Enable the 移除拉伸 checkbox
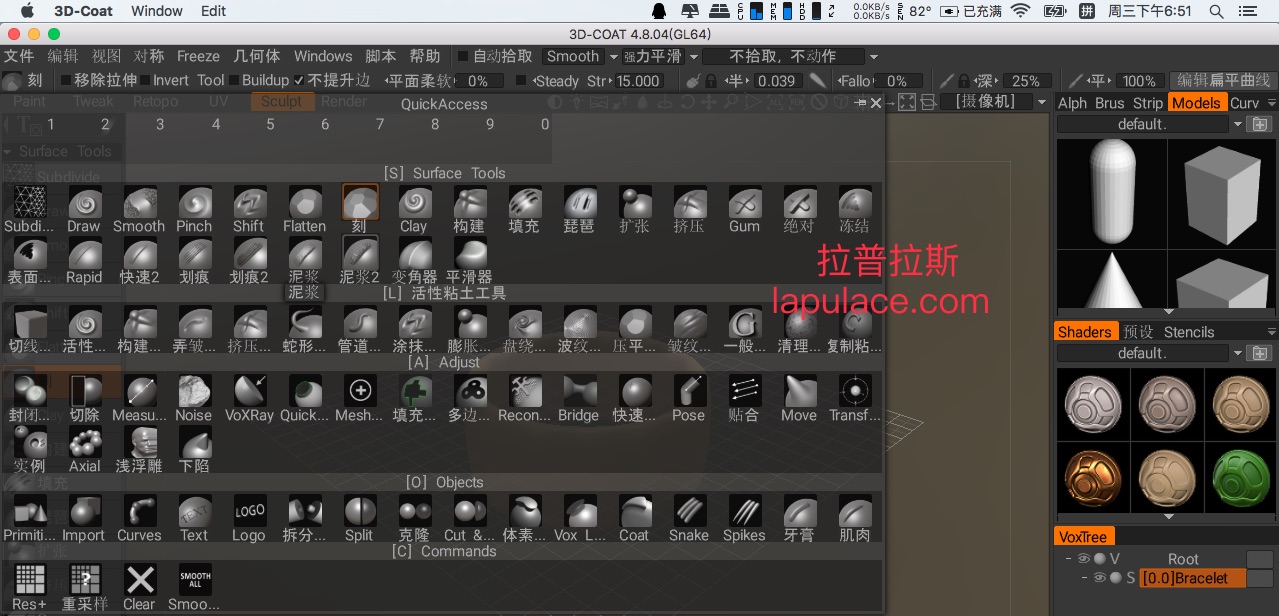 coord(66,81)
